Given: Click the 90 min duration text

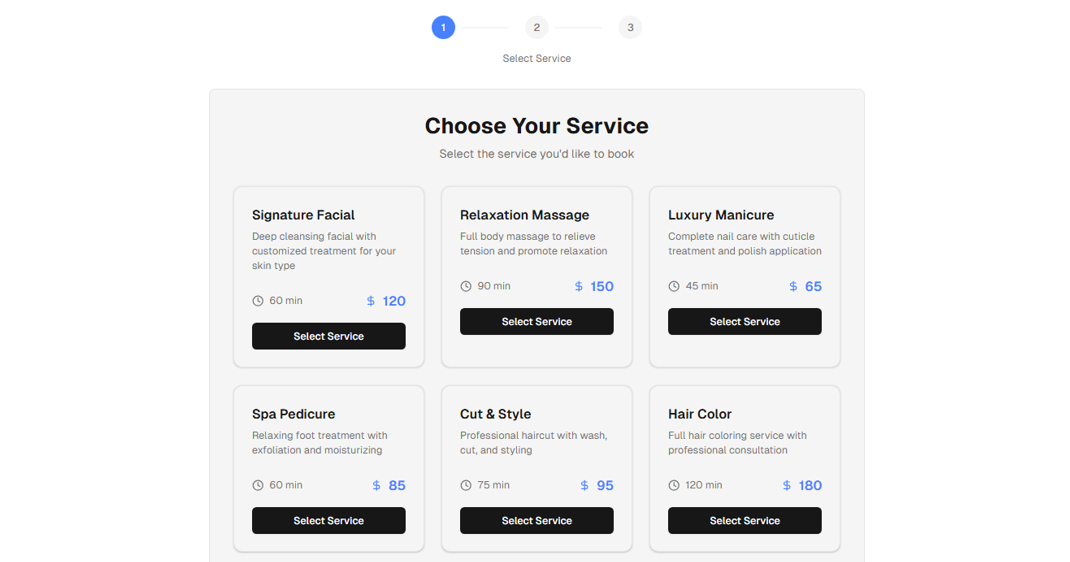Looking at the screenshot, I should tap(494, 286).
